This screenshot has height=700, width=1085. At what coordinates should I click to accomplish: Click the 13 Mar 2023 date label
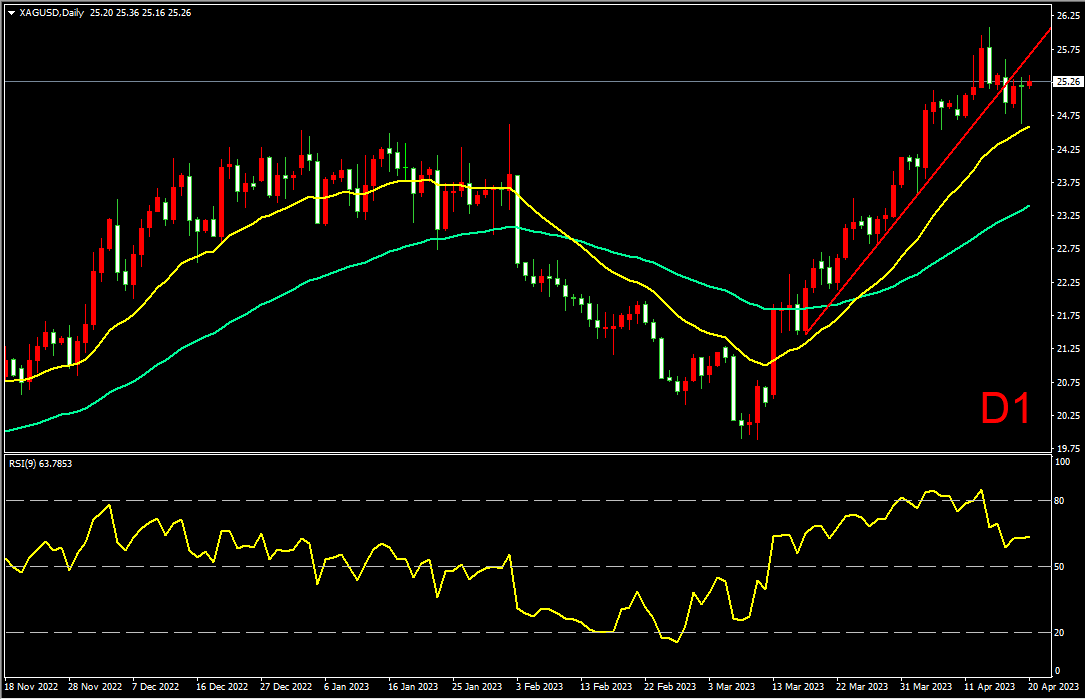pyautogui.click(x=798, y=687)
